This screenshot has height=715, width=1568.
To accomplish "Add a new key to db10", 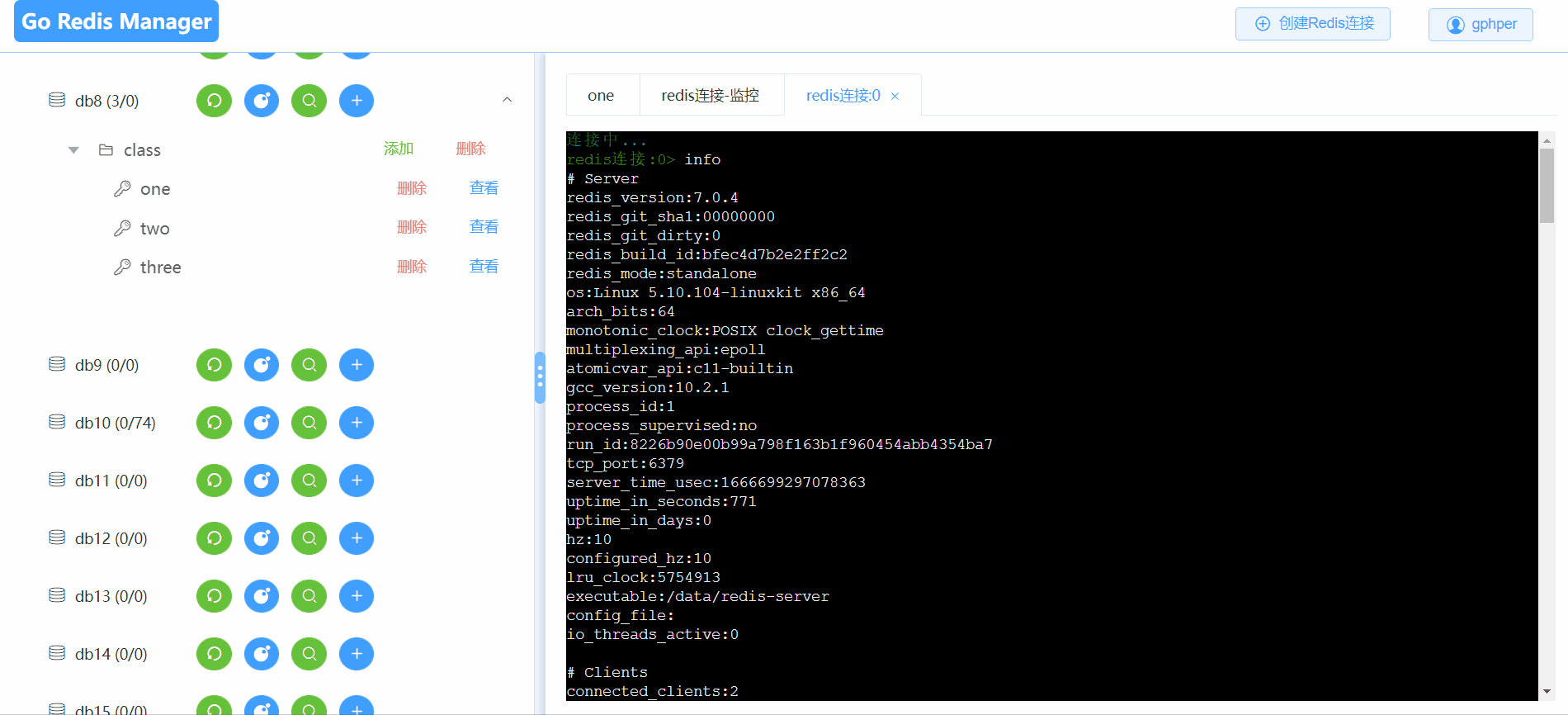I will click(357, 423).
